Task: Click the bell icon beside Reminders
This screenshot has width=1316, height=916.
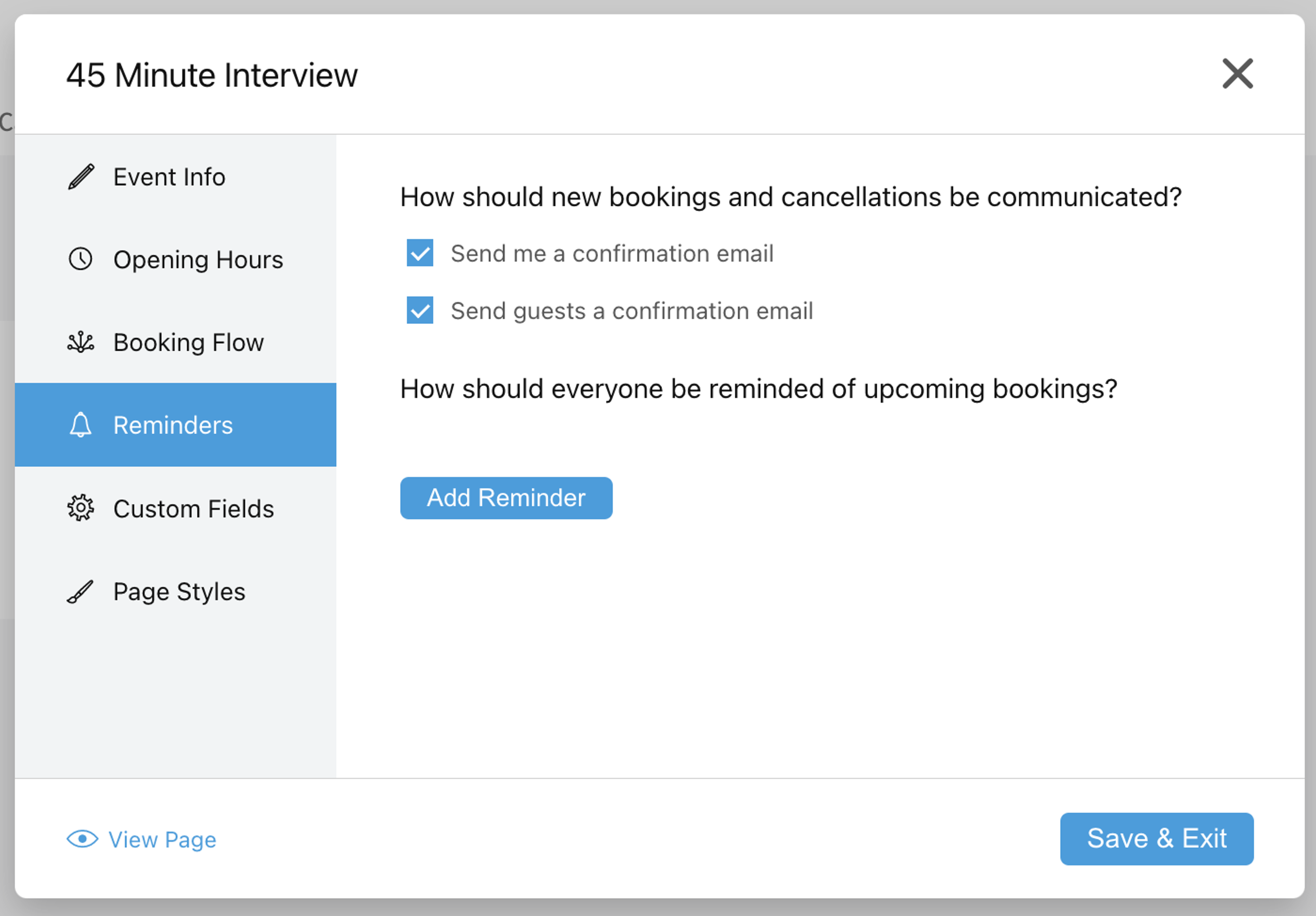Action: (x=81, y=425)
